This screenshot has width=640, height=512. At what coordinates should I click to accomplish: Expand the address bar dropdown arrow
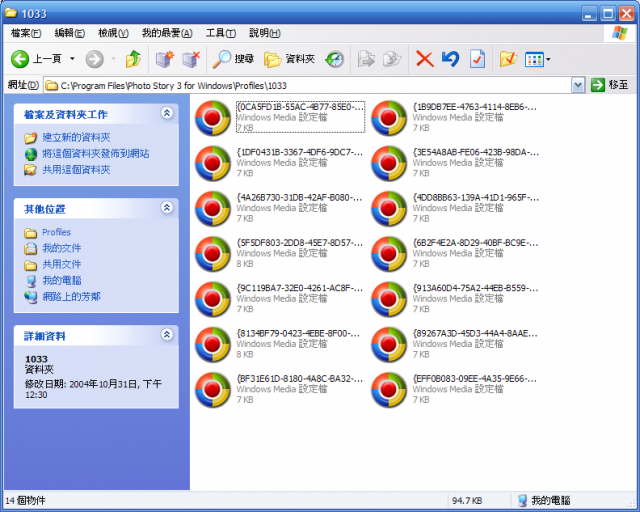pyautogui.click(x=578, y=85)
